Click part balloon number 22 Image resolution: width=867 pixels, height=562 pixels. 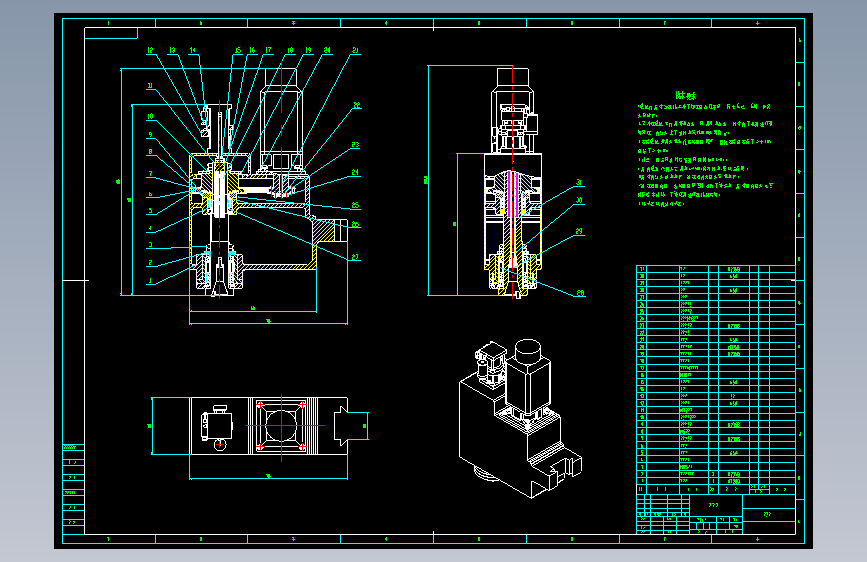click(357, 105)
